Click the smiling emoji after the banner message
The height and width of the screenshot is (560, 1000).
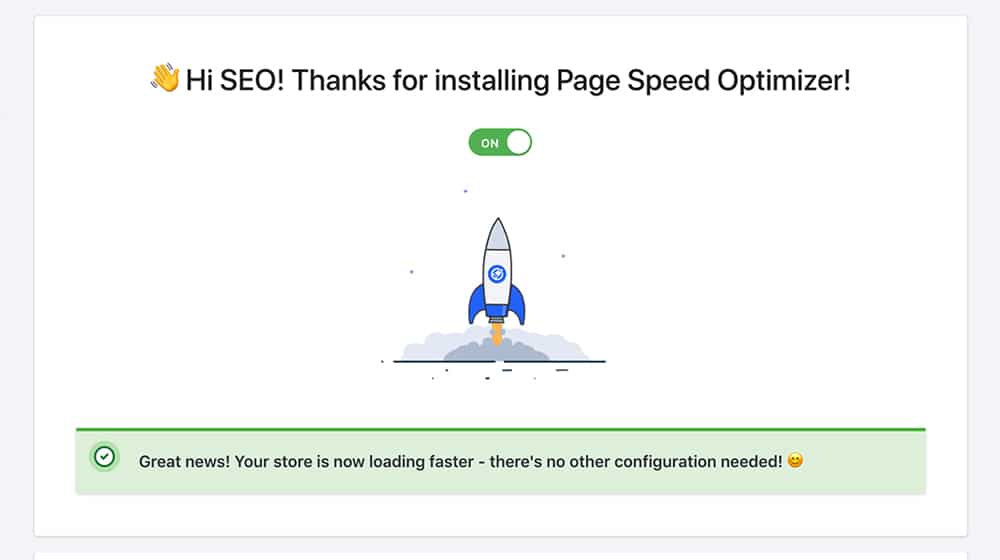click(x=795, y=461)
